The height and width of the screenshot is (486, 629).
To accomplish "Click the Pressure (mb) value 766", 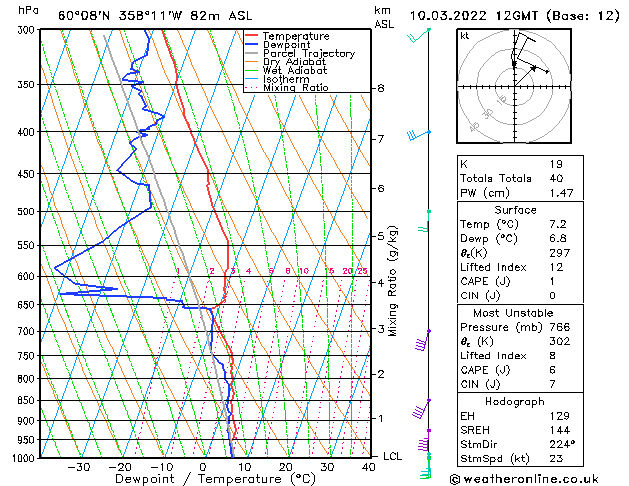I will (560, 327).
